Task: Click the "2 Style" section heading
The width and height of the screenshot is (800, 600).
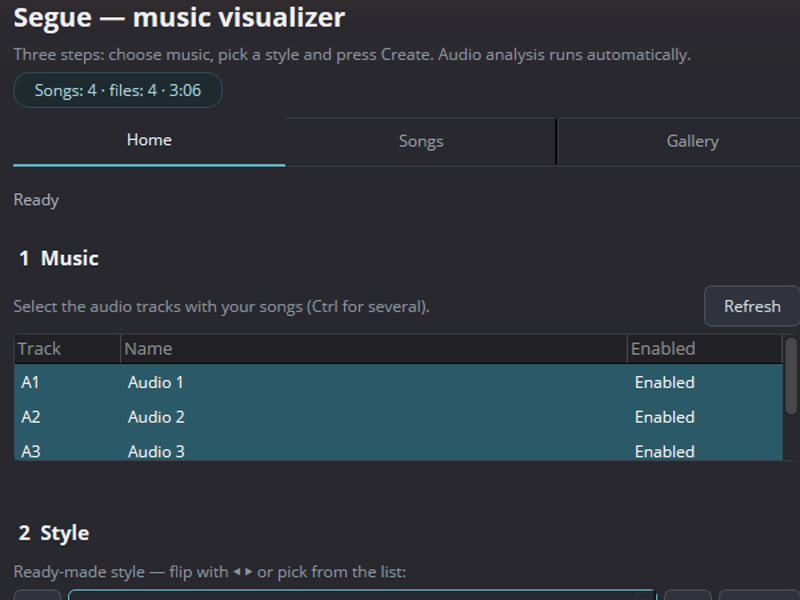Action: pos(54,533)
